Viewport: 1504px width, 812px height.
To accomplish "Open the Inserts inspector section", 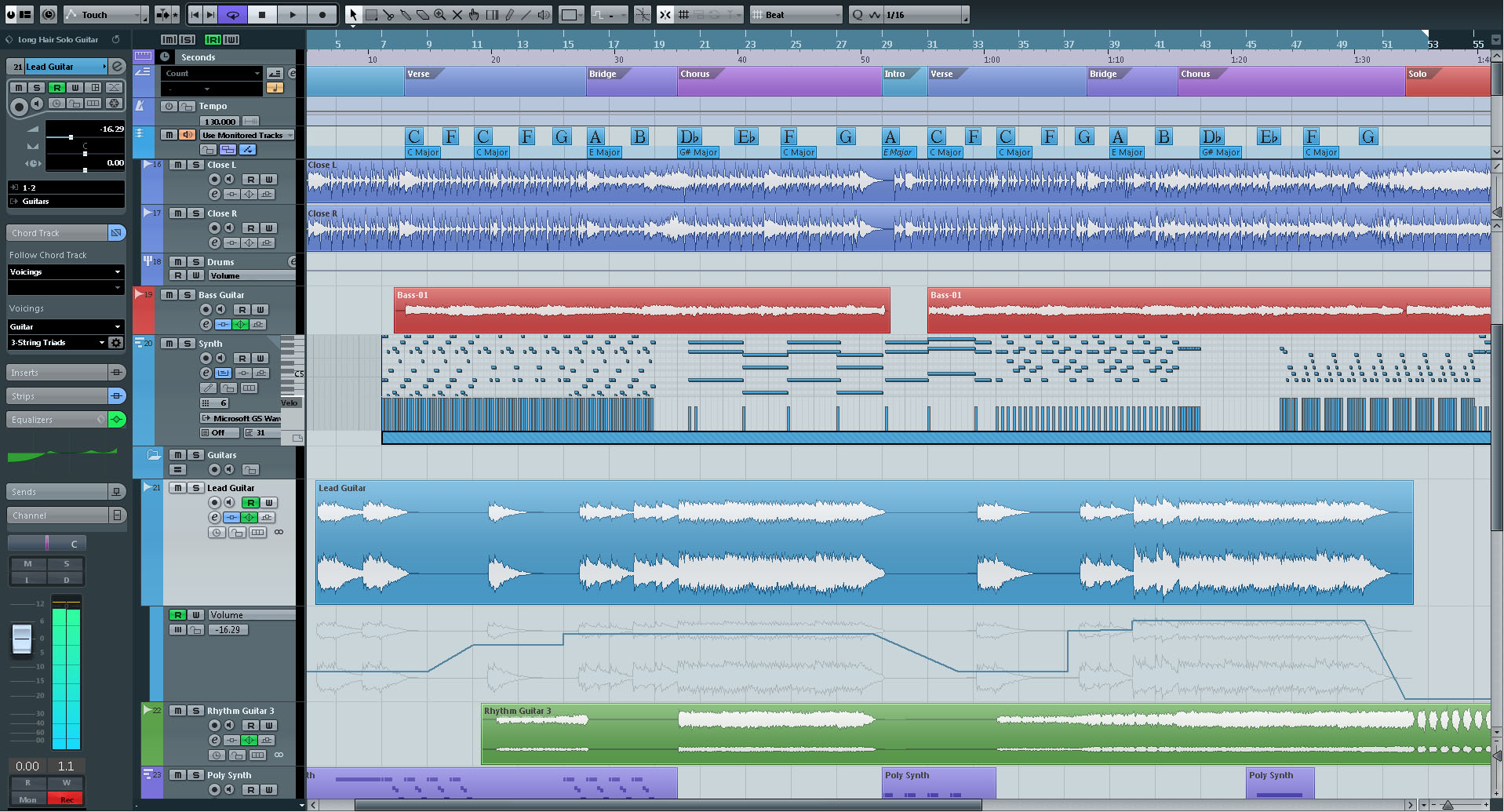I will 56,373.
